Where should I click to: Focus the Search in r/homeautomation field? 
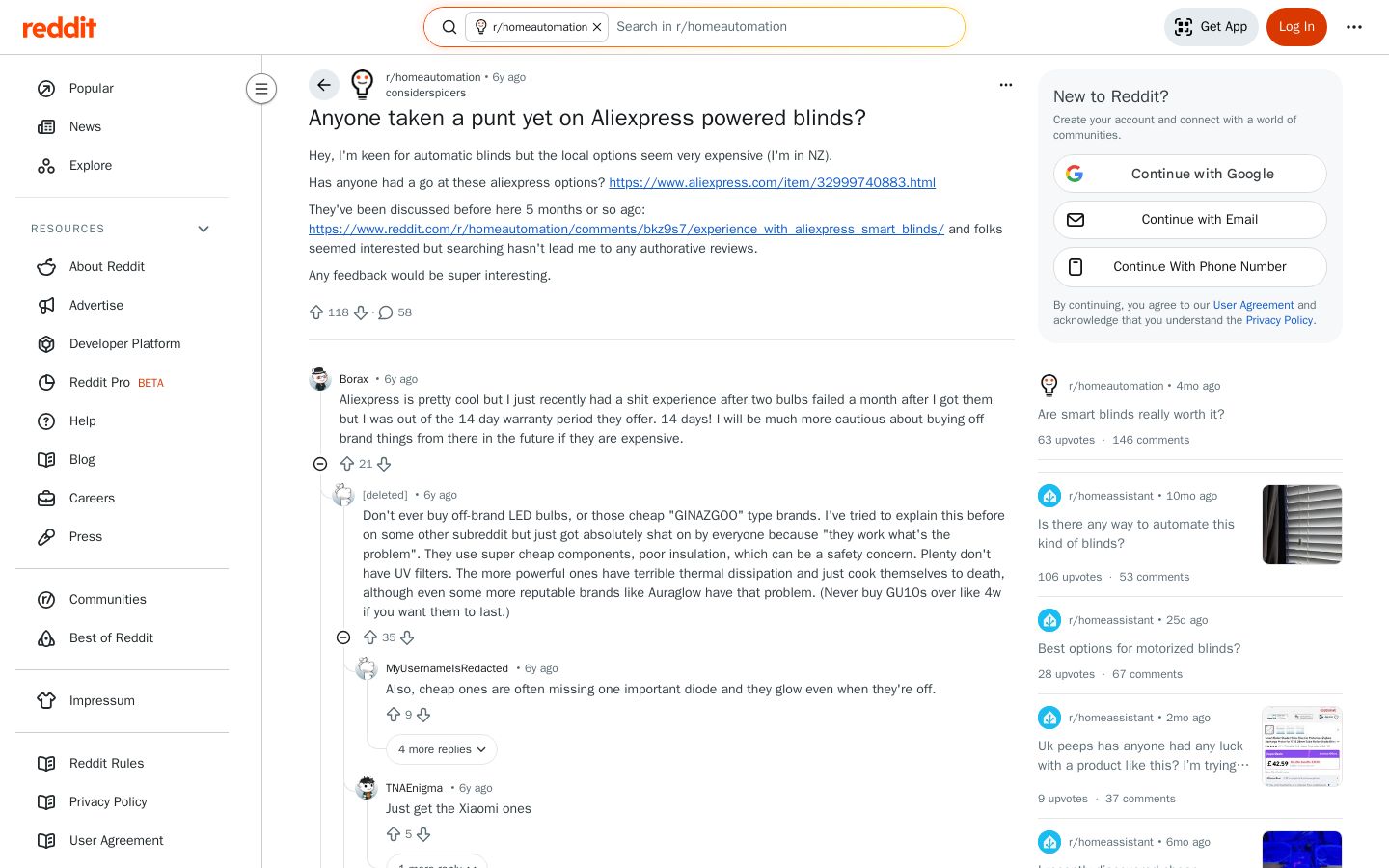point(781,27)
